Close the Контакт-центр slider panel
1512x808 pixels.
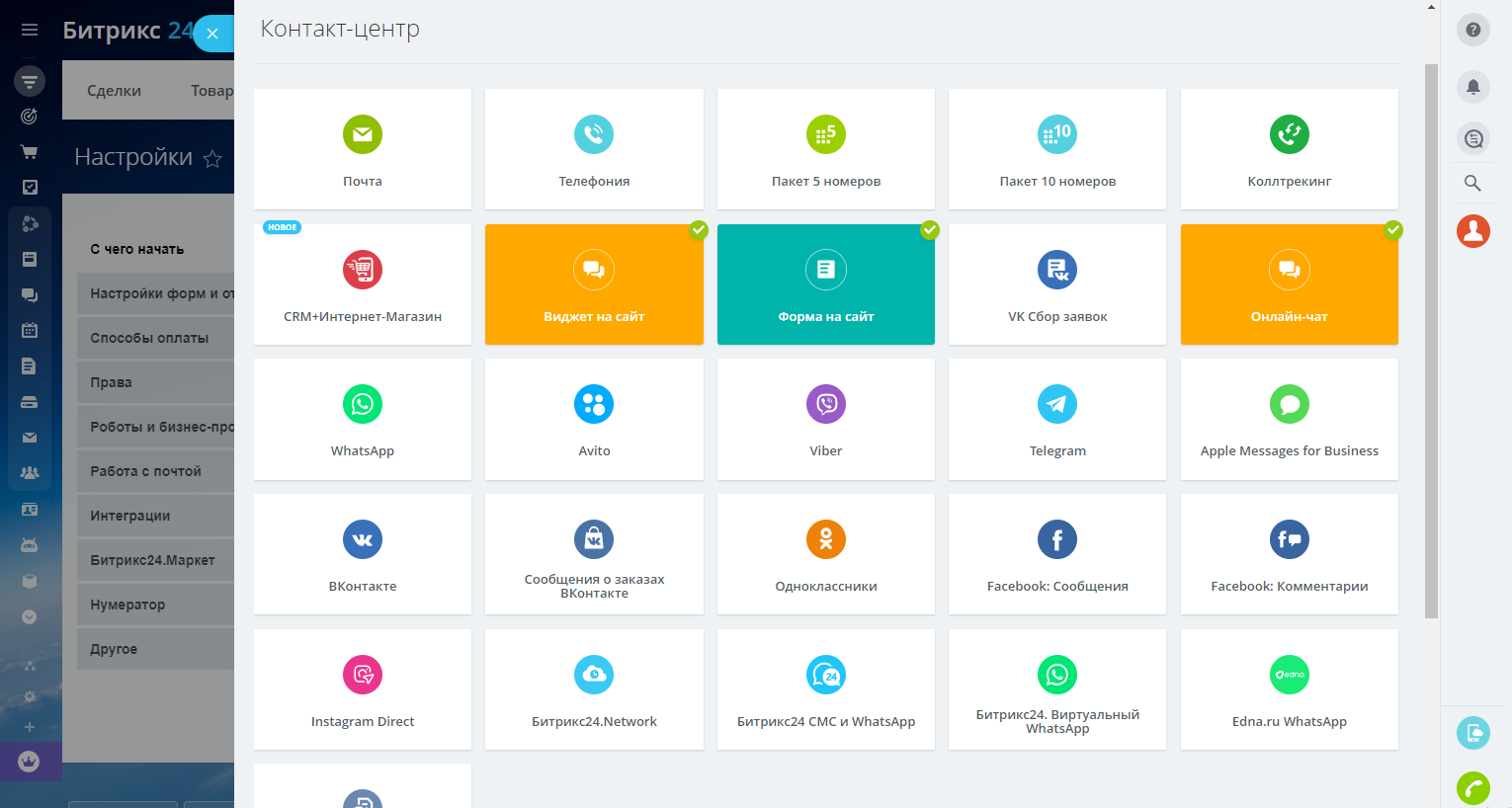click(212, 34)
